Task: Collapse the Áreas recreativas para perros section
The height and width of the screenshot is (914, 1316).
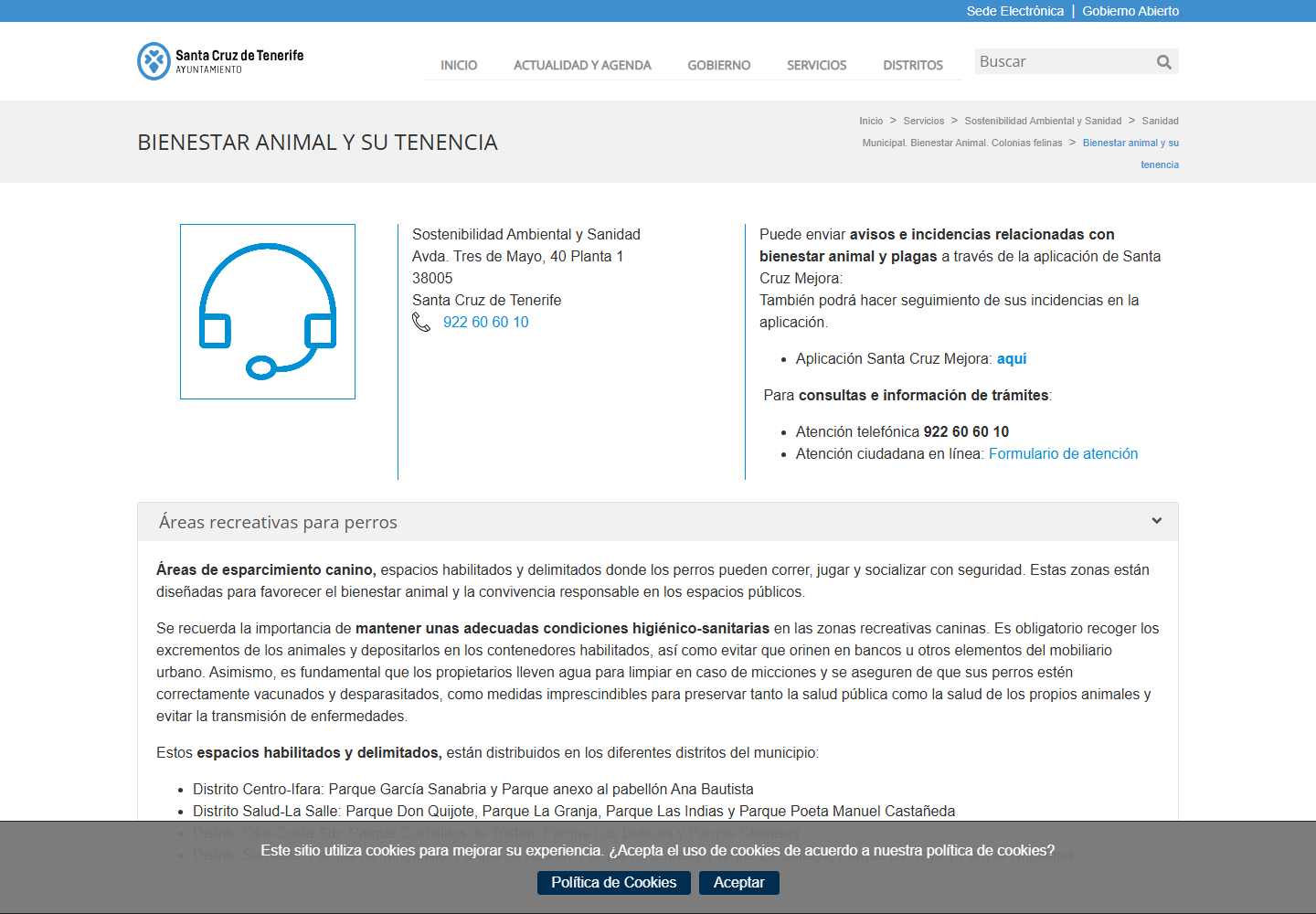Action: (1156, 521)
